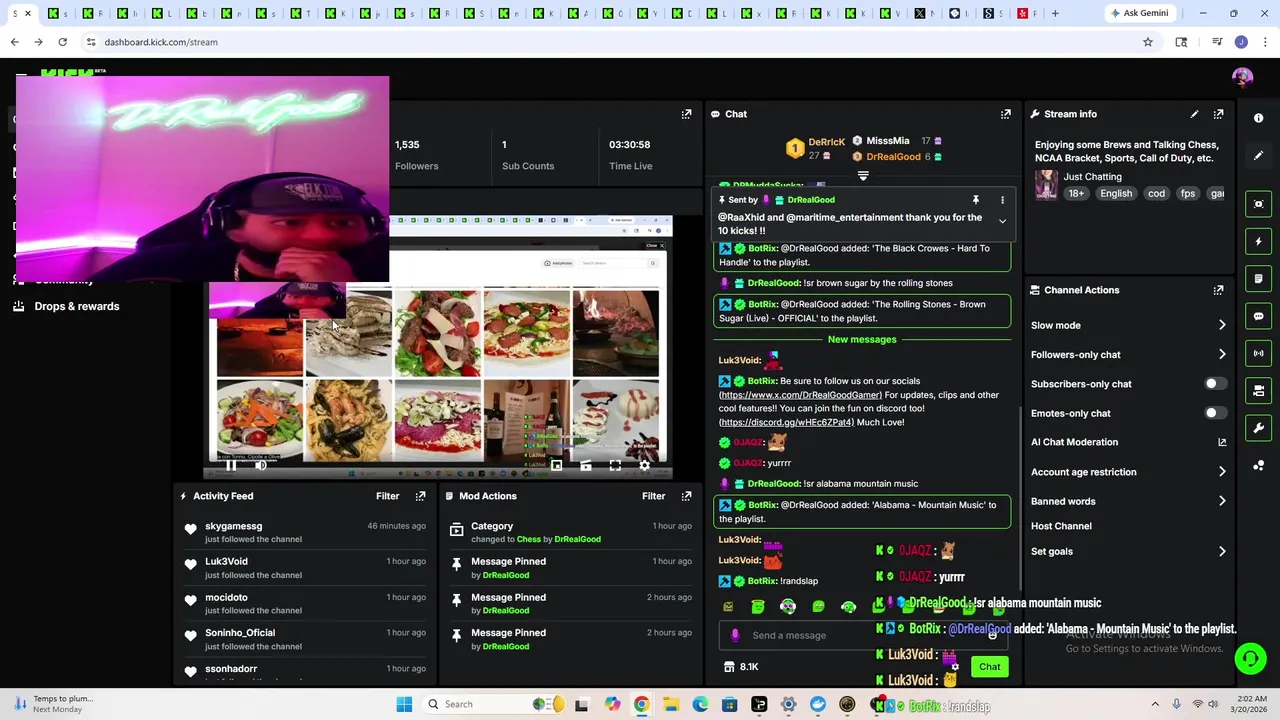
Task: Expand Banned words settings
Action: [x=1222, y=501]
